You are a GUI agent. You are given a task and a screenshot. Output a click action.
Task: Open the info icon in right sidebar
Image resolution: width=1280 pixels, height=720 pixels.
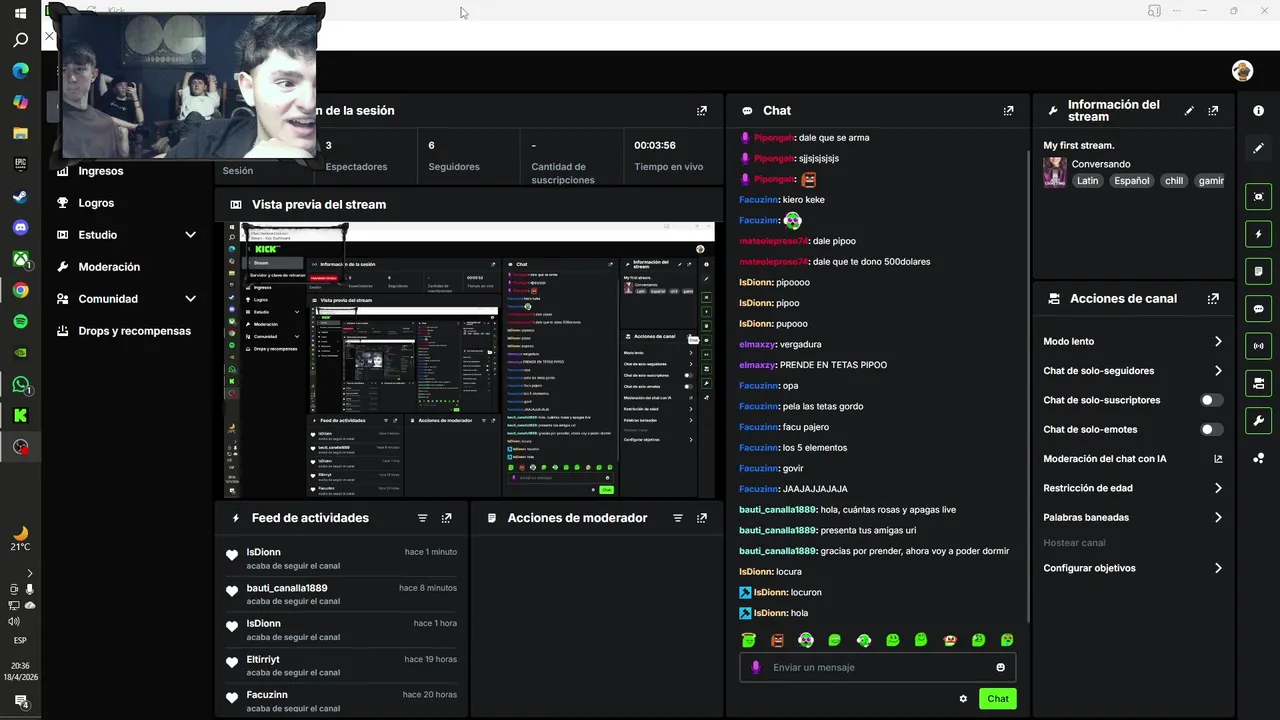pyautogui.click(x=1258, y=111)
